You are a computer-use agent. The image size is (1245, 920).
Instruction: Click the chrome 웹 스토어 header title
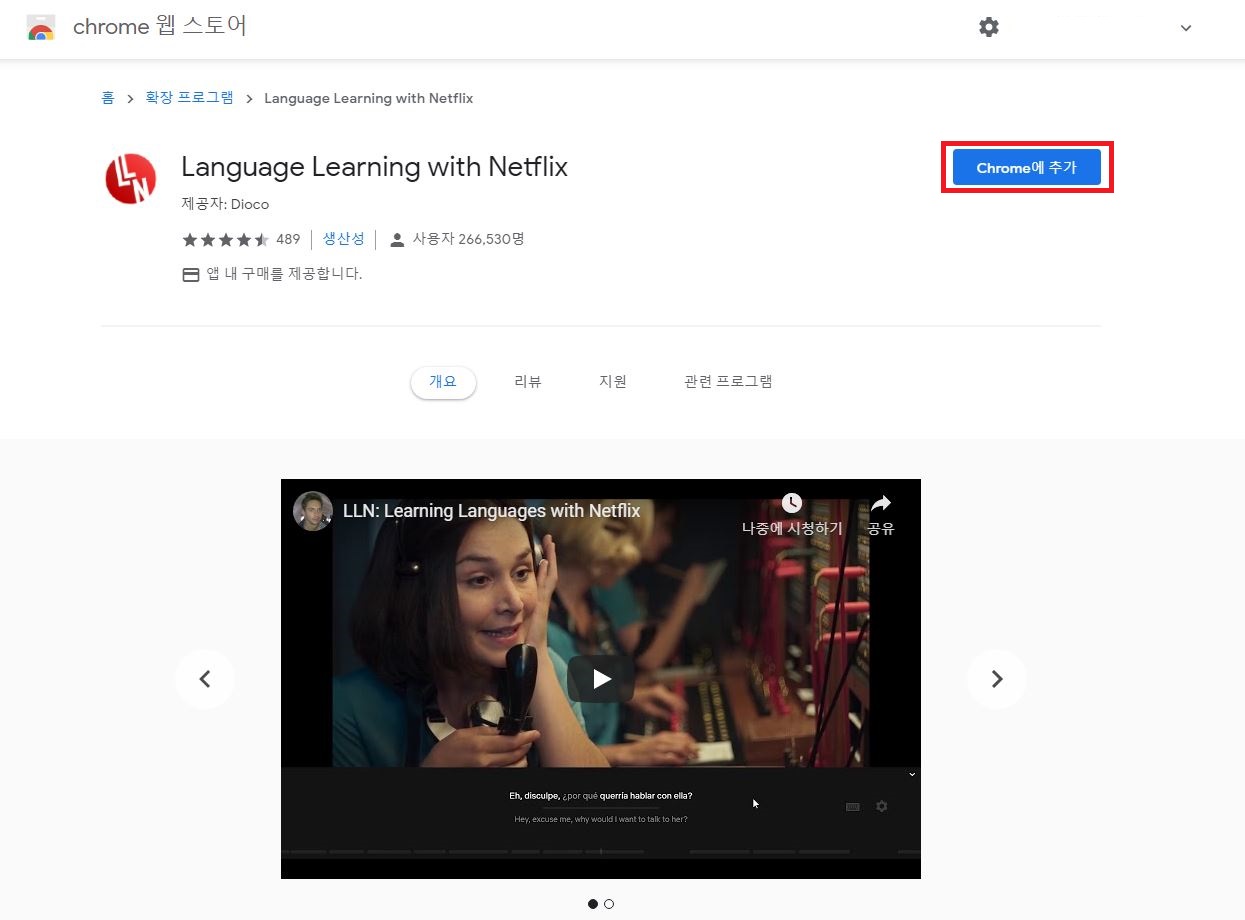coord(160,27)
